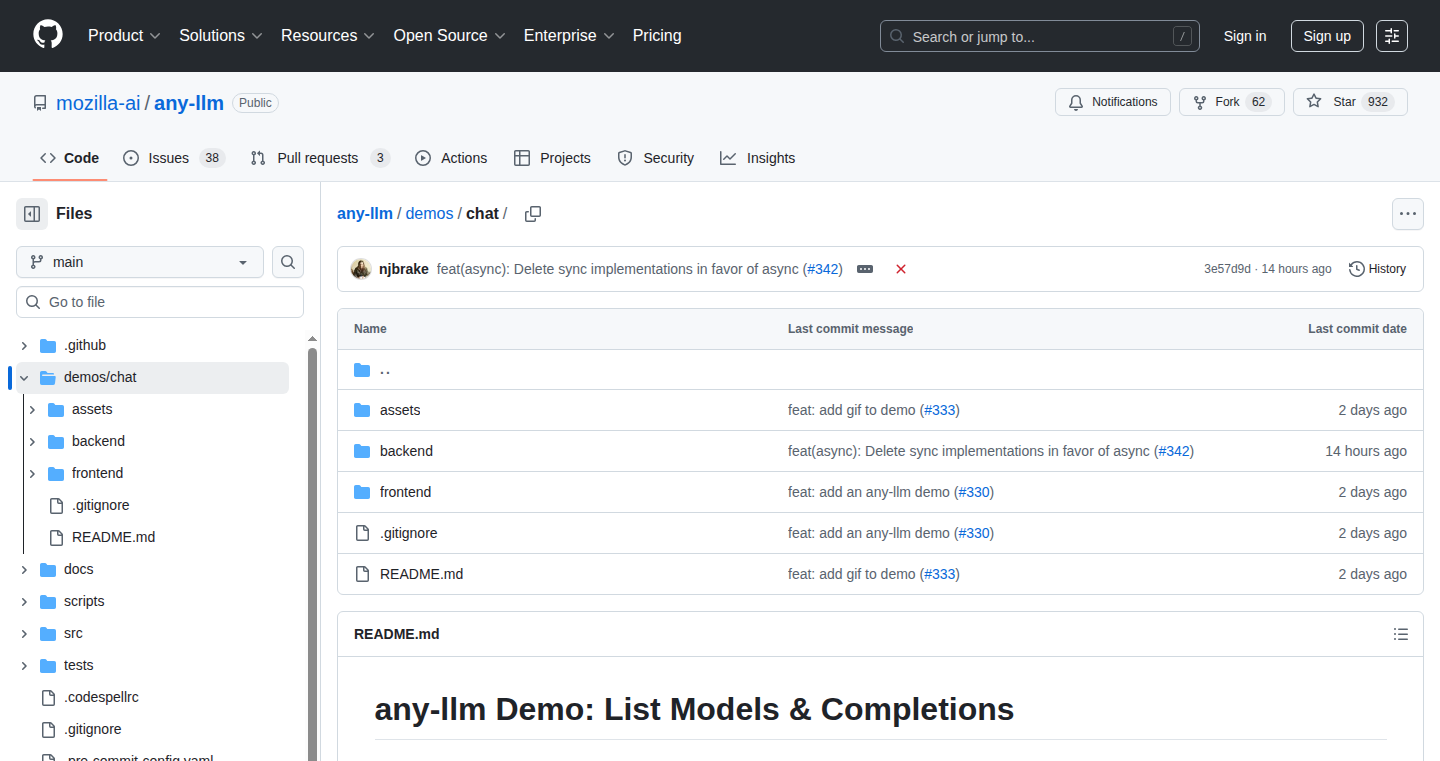Open njbrake's avatar image
The height and width of the screenshot is (761, 1440).
point(361,269)
